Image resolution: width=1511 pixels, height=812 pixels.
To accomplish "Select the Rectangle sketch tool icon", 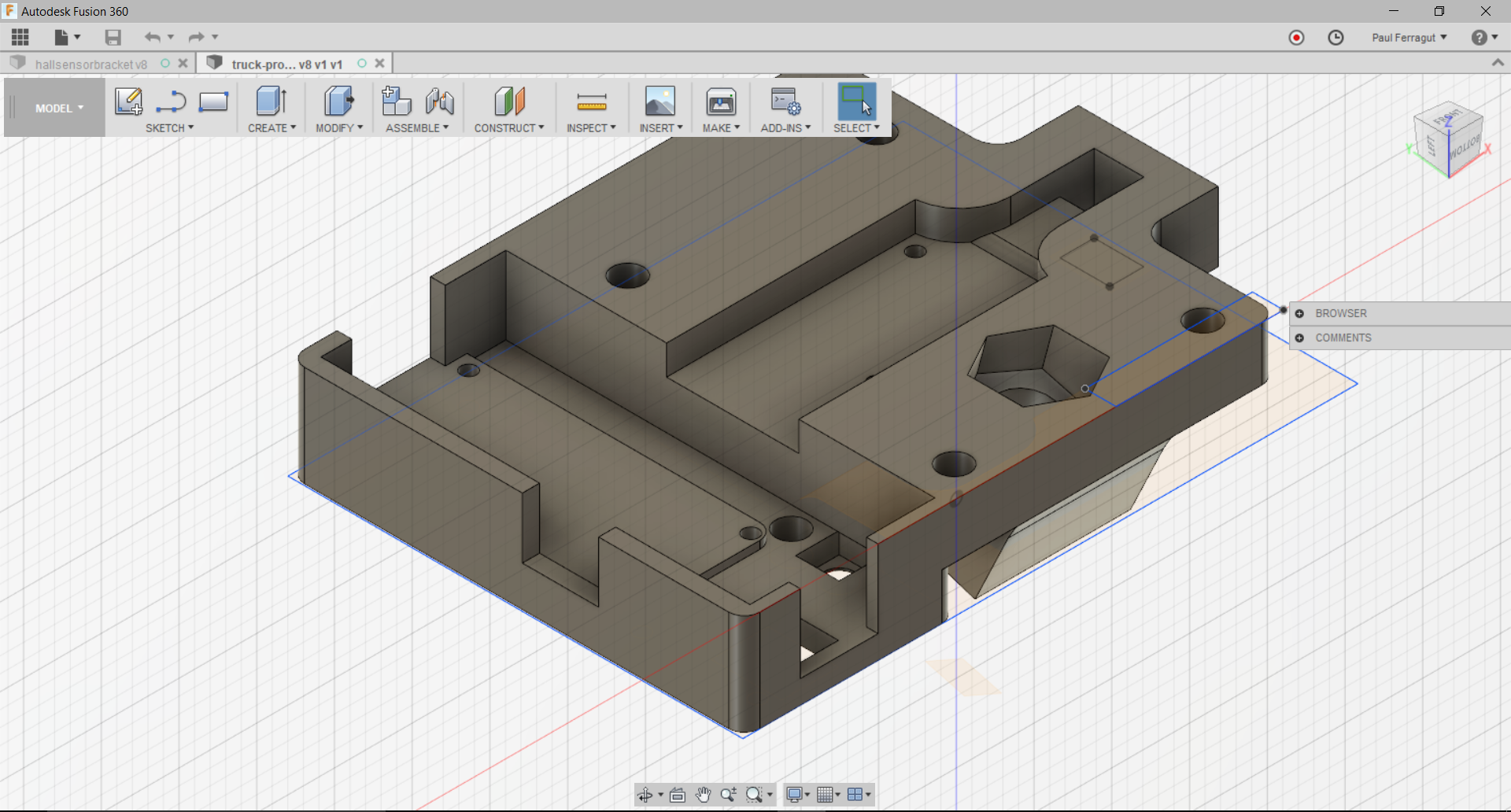I will coord(213,101).
